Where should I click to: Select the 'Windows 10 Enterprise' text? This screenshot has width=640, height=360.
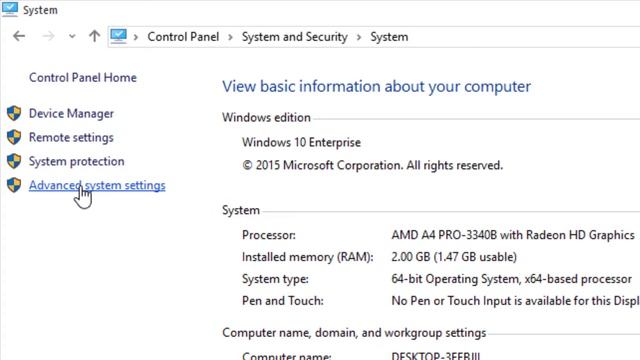tap(301, 142)
